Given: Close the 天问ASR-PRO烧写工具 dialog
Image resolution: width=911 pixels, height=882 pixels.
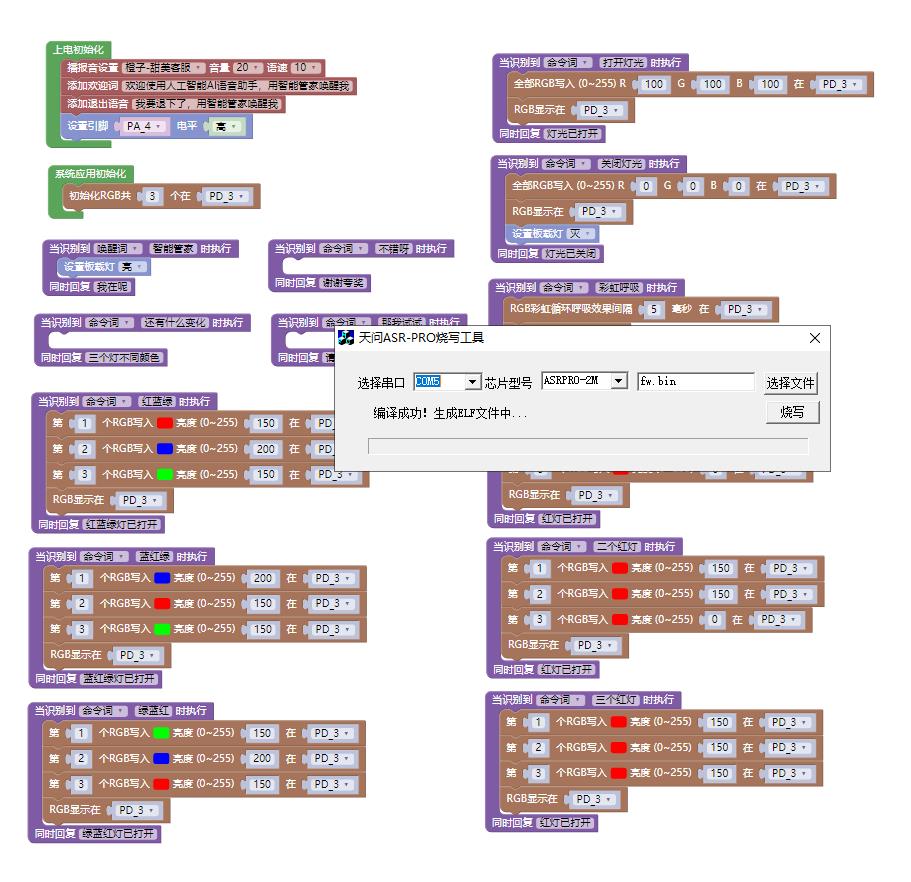Looking at the screenshot, I should 815,338.
